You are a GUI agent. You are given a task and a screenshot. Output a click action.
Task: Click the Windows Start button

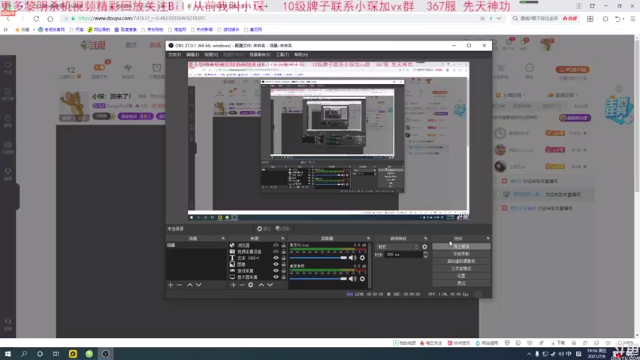(x=8, y=354)
